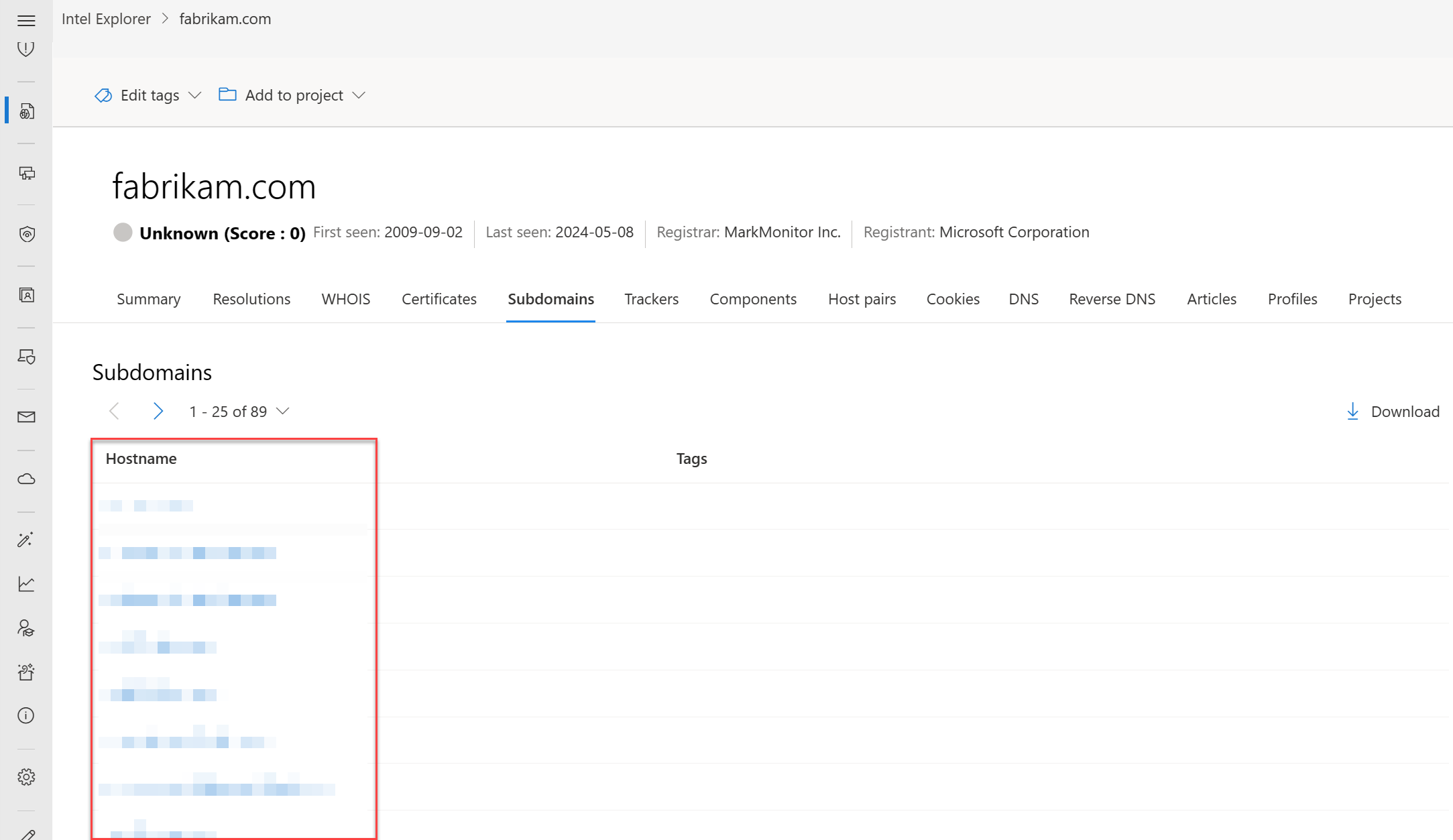Click Microsoft Corporation registrant link
Image resolution: width=1453 pixels, height=840 pixels.
coord(1014,232)
